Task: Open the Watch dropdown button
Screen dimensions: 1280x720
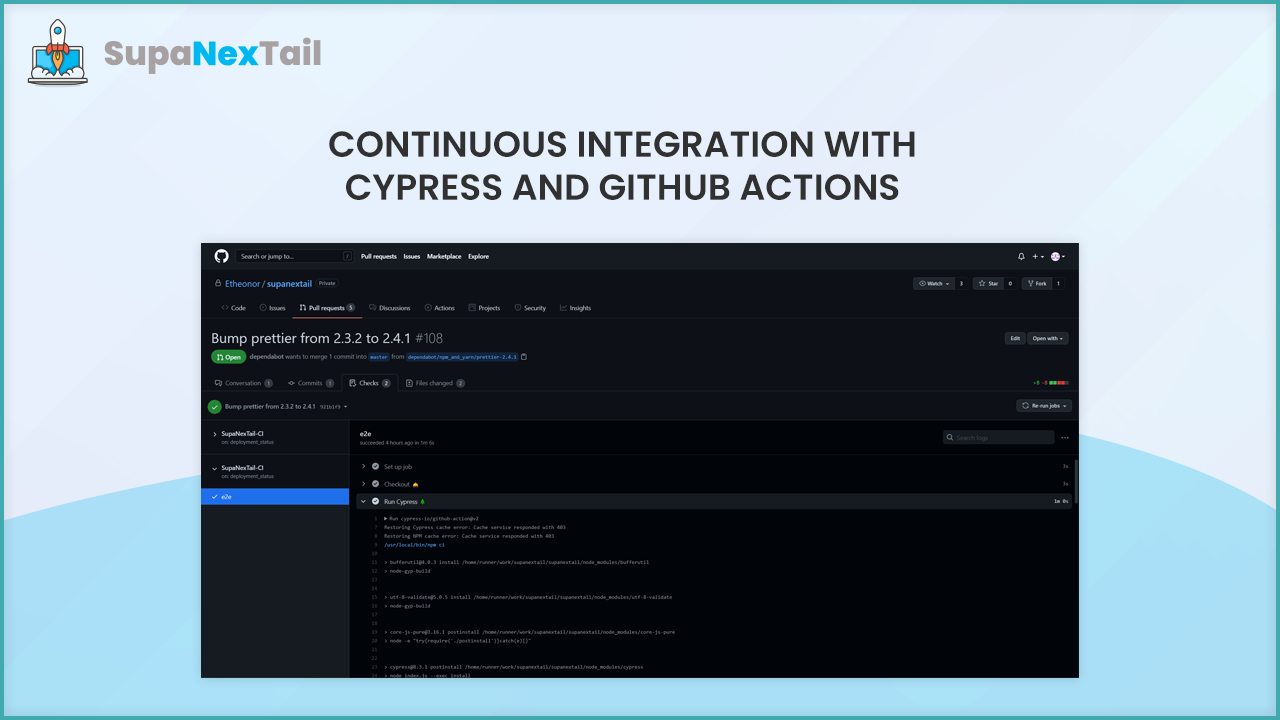Action: pyautogui.click(x=934, y=283)
